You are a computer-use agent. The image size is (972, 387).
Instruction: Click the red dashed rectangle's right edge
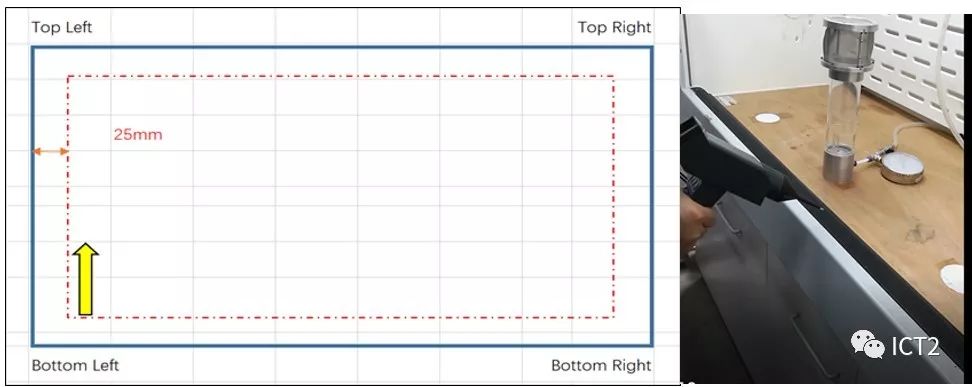614,197
